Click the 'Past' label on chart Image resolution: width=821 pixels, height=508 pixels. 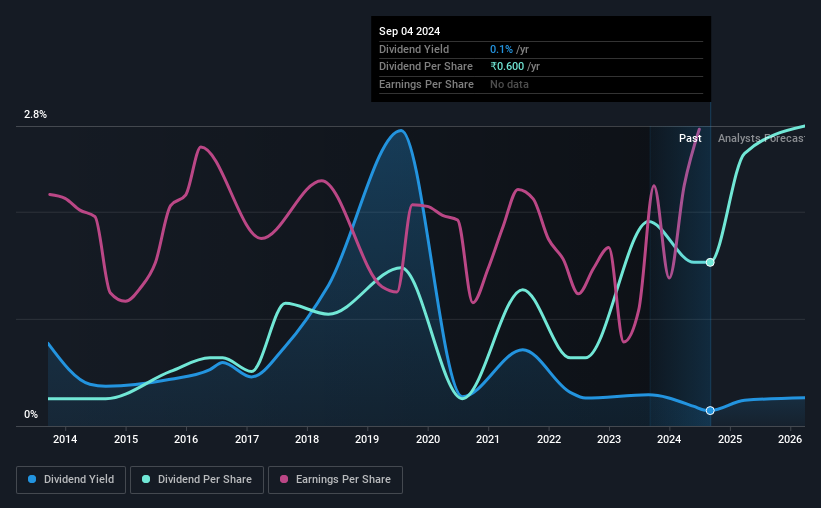[690, 138]
